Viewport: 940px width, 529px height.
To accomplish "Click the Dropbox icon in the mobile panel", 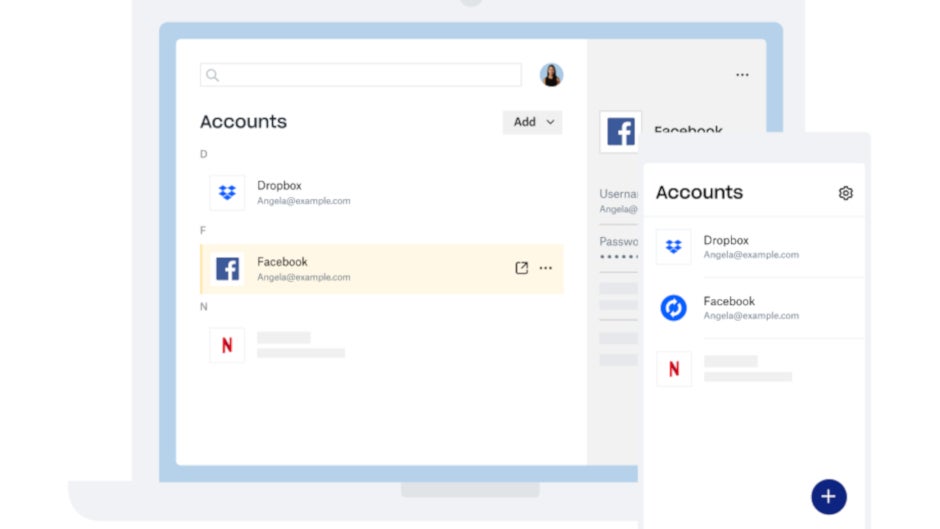I will click(673, 247).
